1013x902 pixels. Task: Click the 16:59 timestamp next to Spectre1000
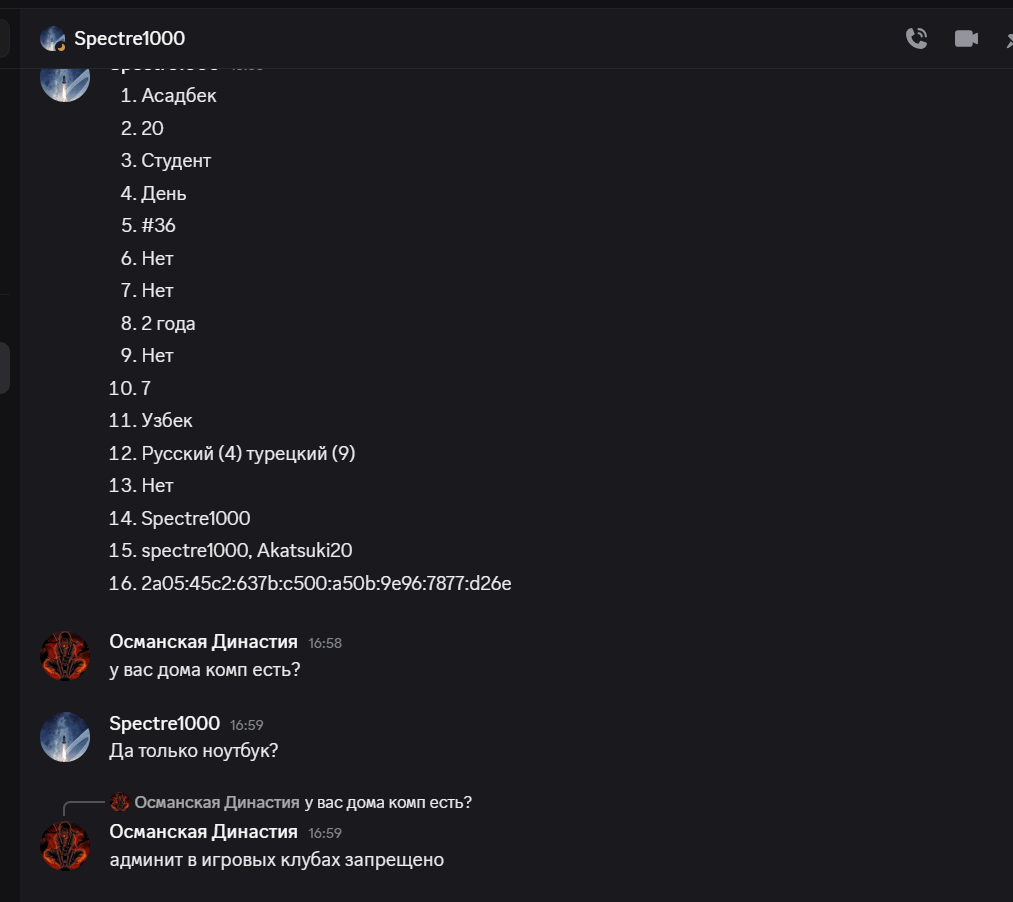[246, 725]
